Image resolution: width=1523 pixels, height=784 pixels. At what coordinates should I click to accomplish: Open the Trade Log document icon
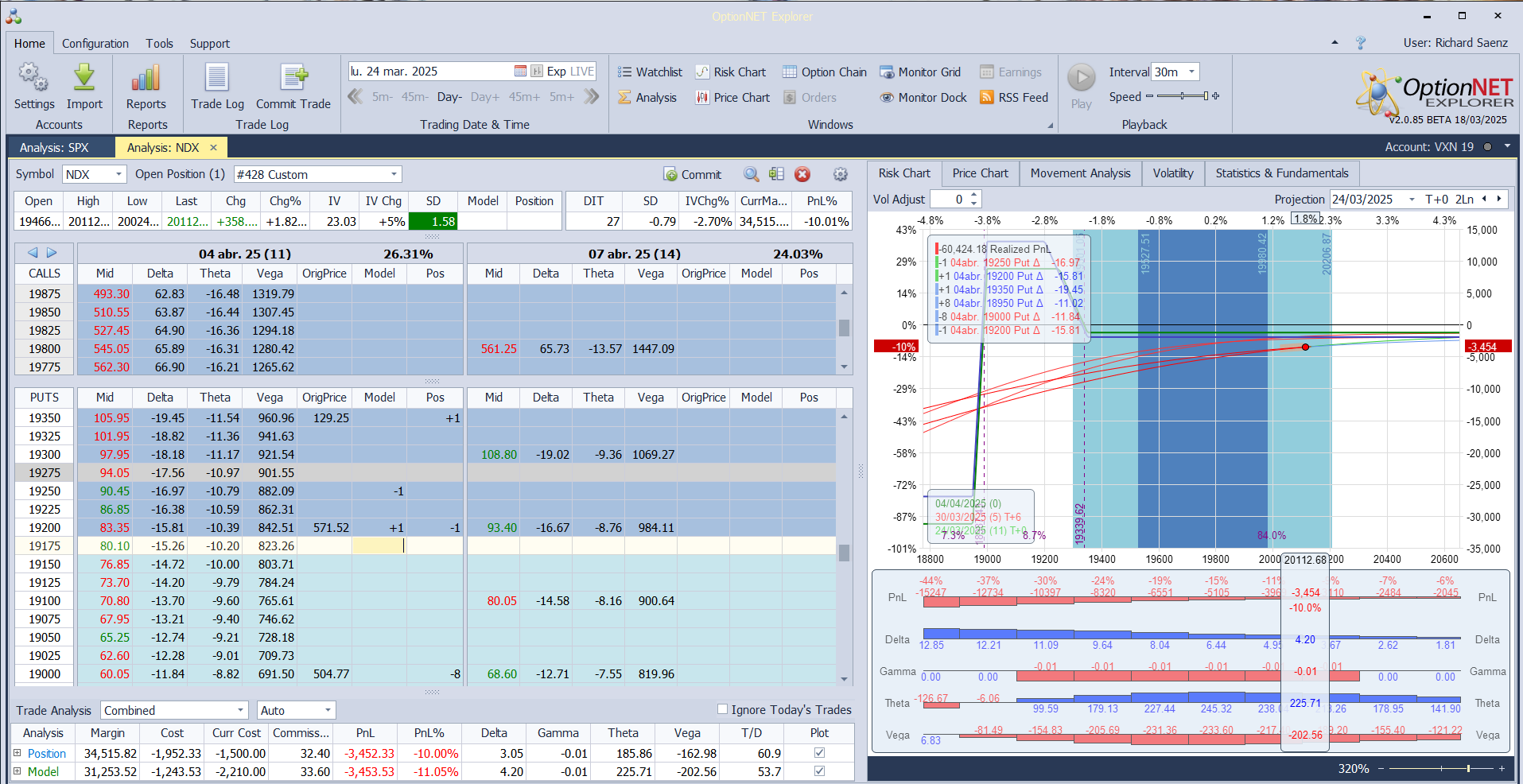217,78
